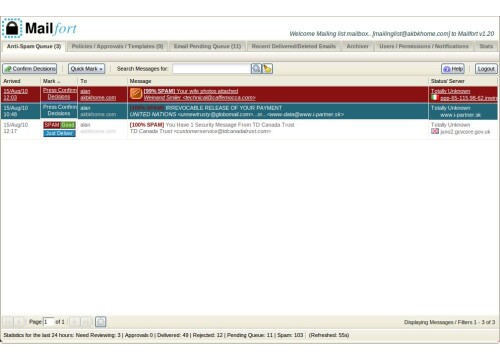Screen dimensions: 500x360
Task: Click the Mailfort padlock logo
Action: 12,28
